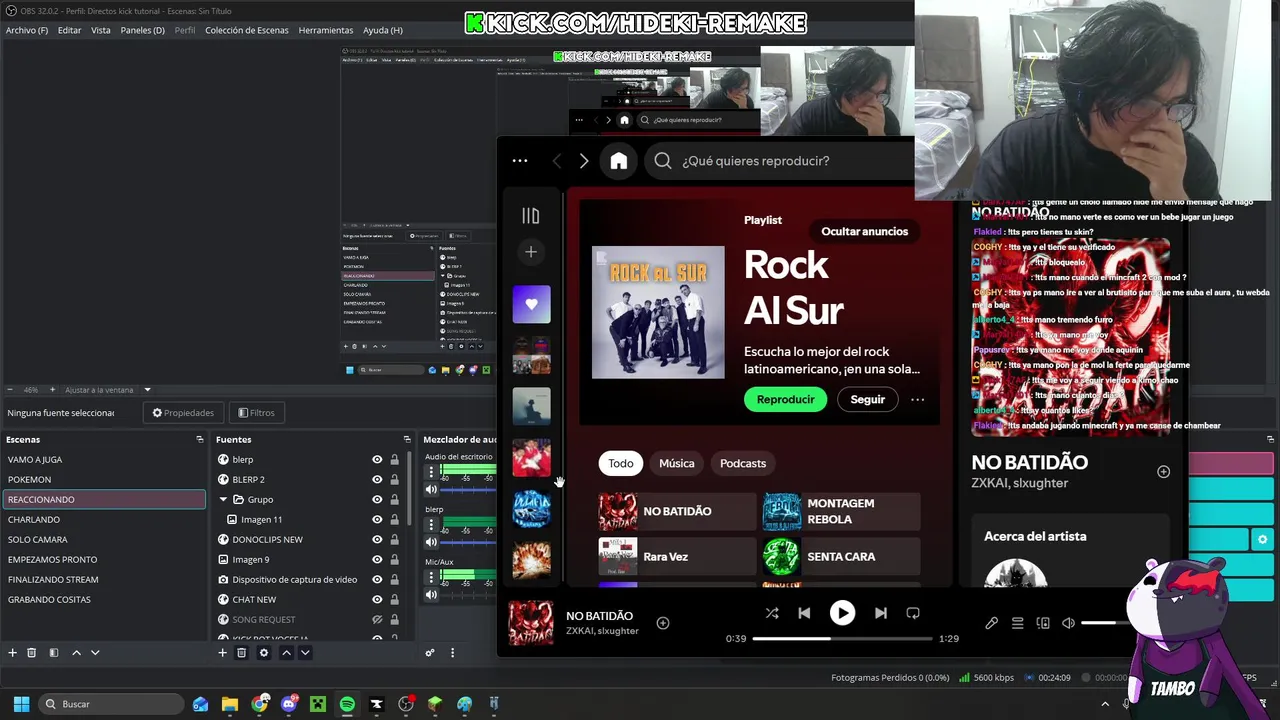Viewport: 1280px width, 720px height.
Task: Skip to next track in Spotify
Action: coord(880,613)
